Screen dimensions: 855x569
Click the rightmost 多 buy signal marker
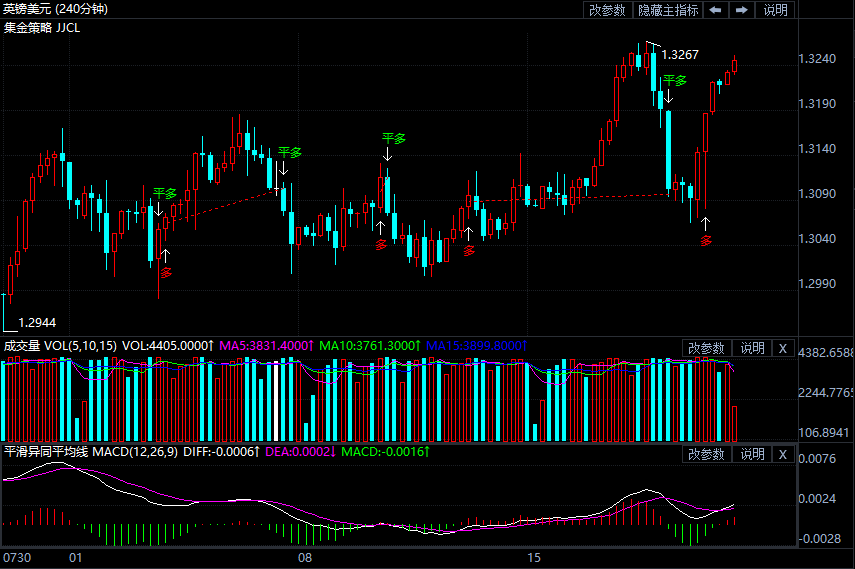[x=706, y=239]
